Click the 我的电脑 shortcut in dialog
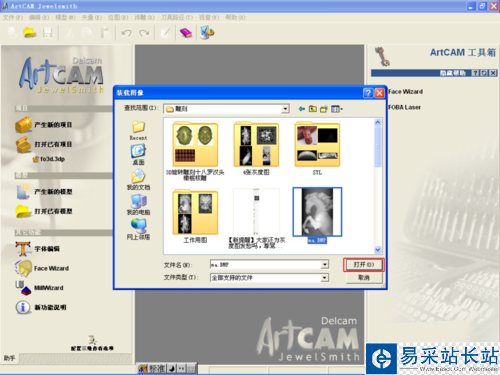 point(138,204)
